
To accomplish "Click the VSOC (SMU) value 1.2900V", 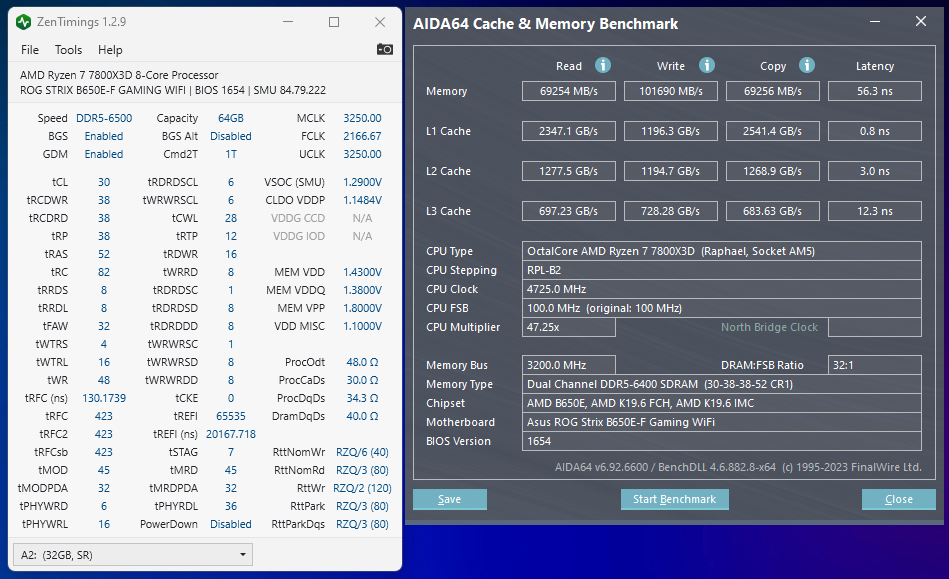I will point(363,182).
